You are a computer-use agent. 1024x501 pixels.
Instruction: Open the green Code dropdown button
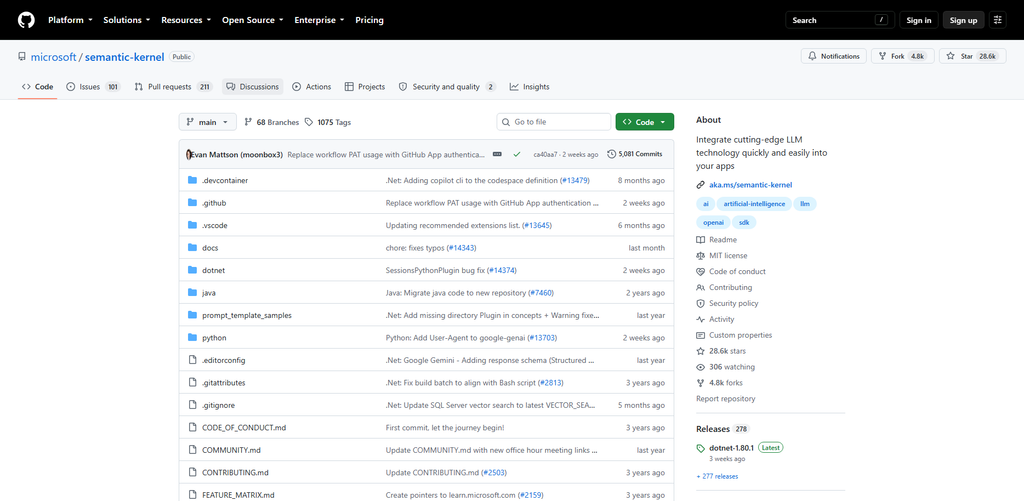click(x=645, y=122)
